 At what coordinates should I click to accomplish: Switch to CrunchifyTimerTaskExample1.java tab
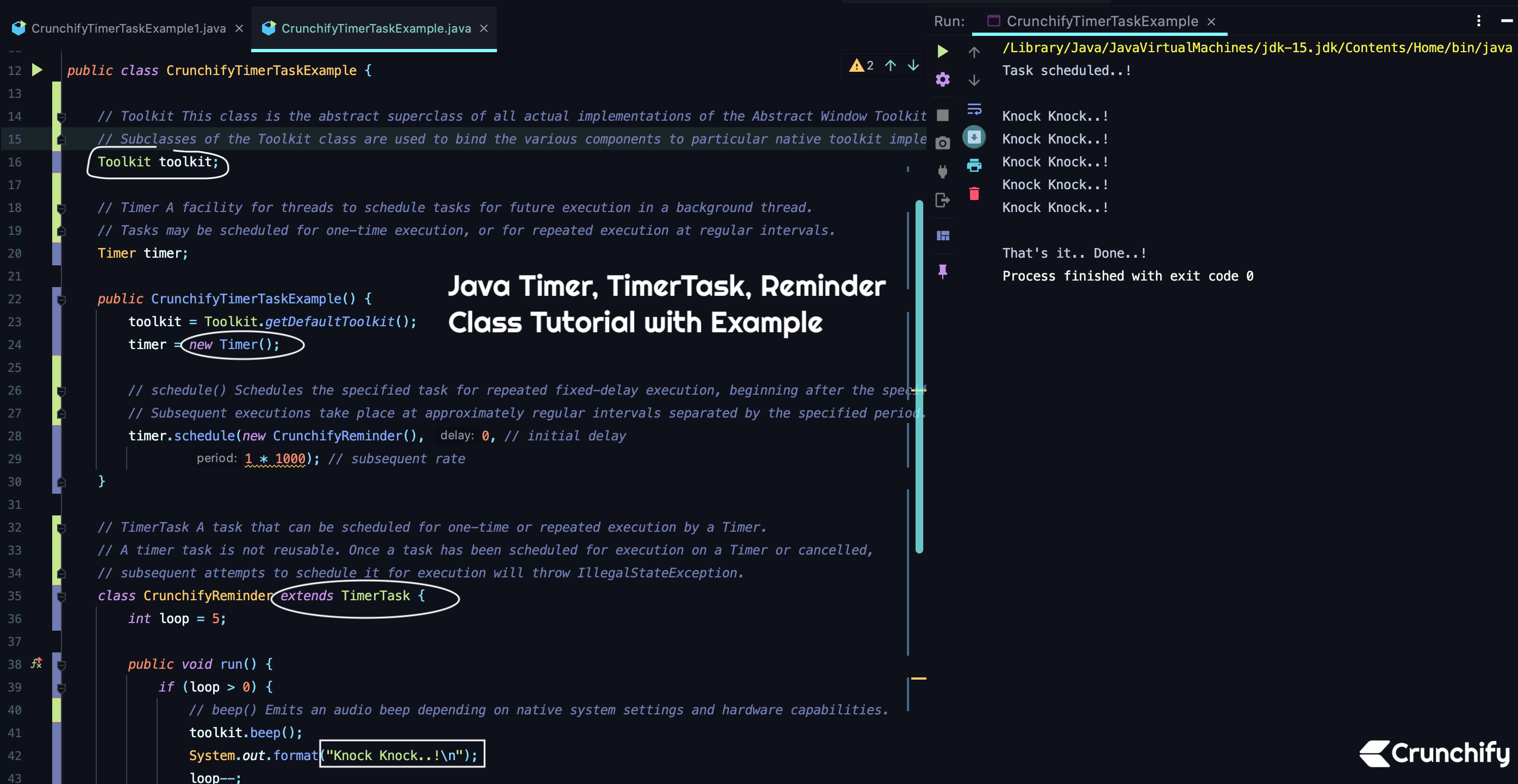click(x=128, y=28)
